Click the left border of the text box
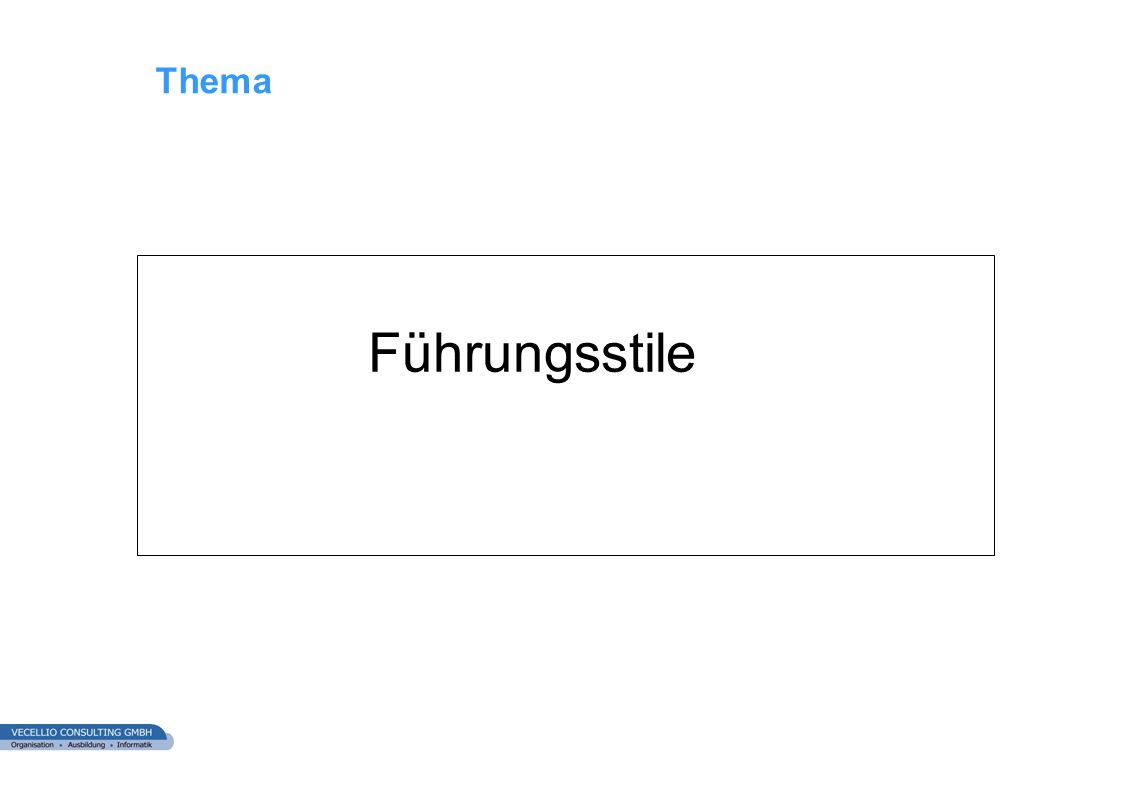 tap(137, 405)
